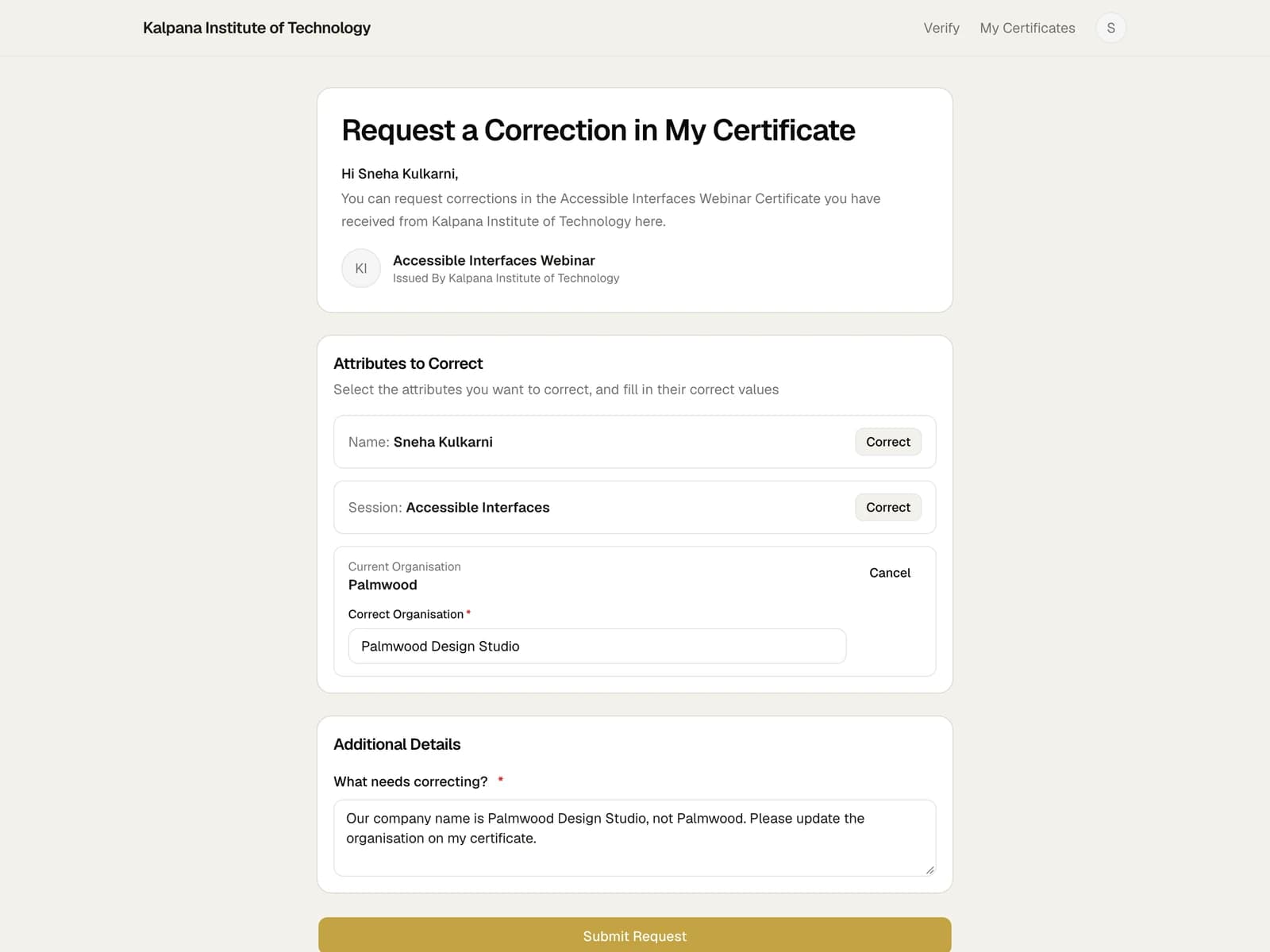The width and height of the screenshot is (1270, 952).
Task: Click the 'Request a Correction in My Certificate' heading
Action: coord(598,130)
